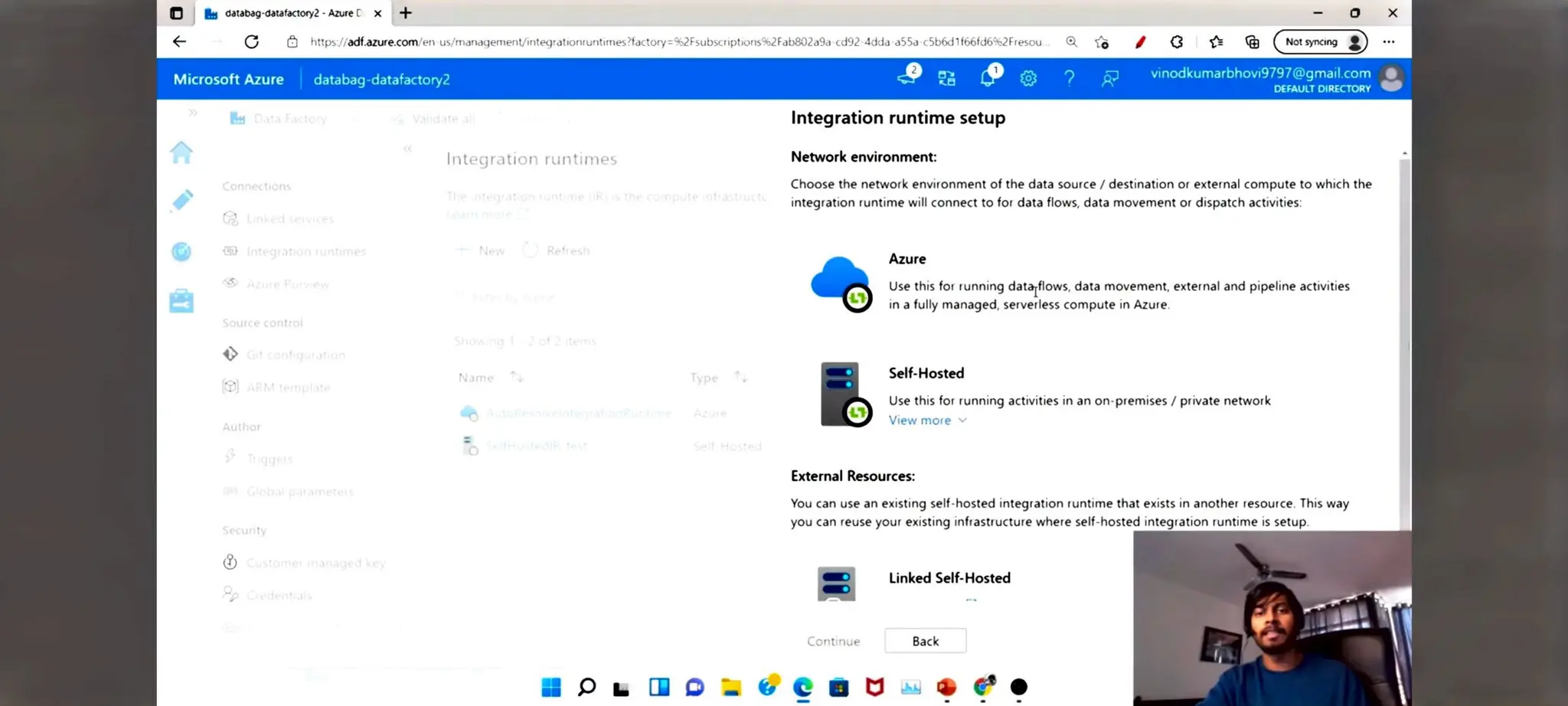This screenshot has height=706, width=1568.
Task: Go back in the browser
Action: pyautogui.click(x=179, y=41)
